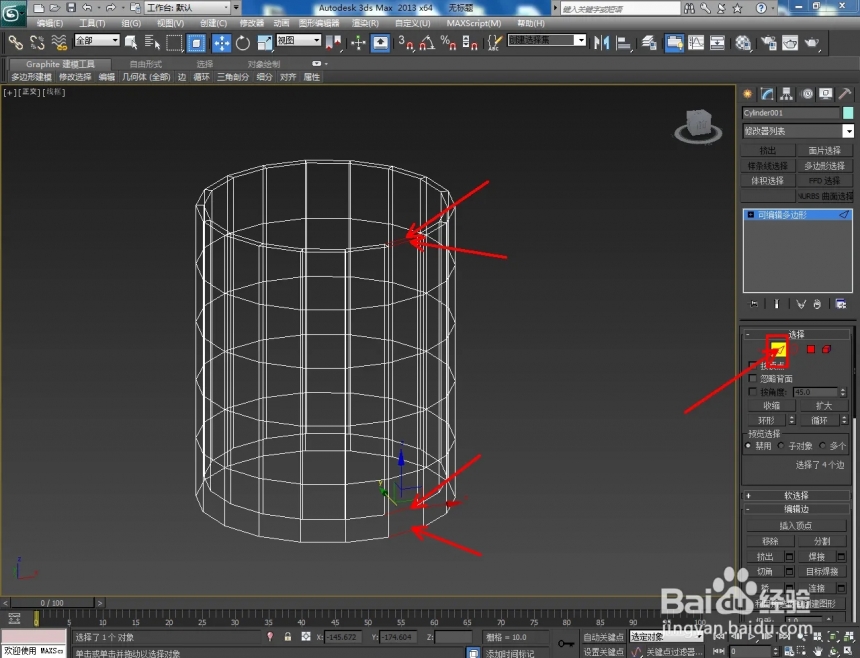Toggle the Angle Snap icon
The height and width of the screenshot is (658, 860).
pos(427,42)
